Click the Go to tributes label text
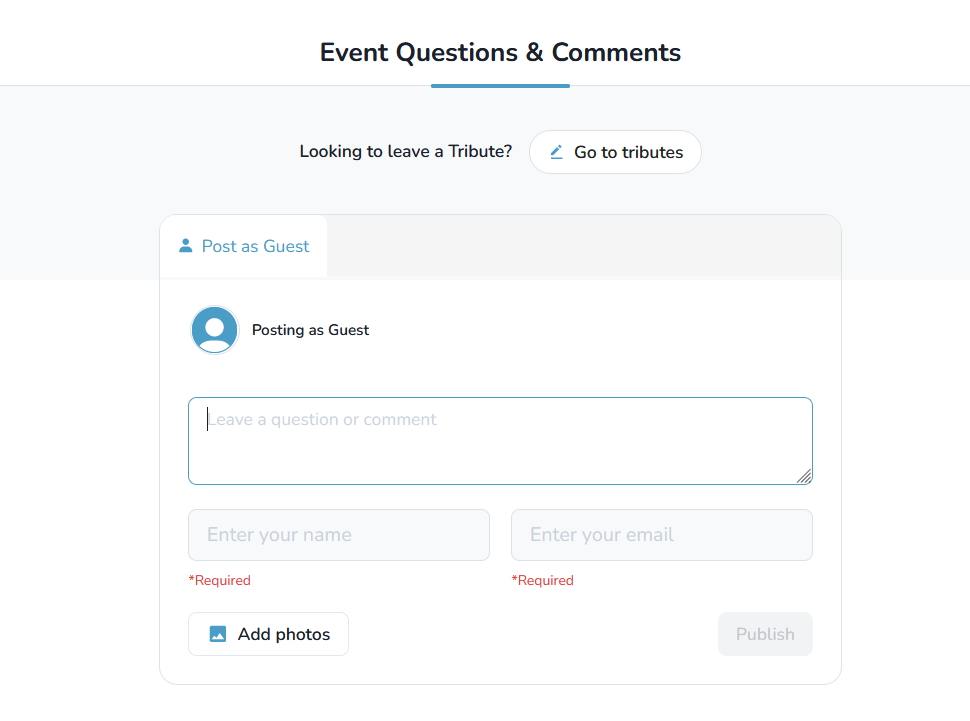The height and width of the screenshot is (721, 970). pos(629,152)
